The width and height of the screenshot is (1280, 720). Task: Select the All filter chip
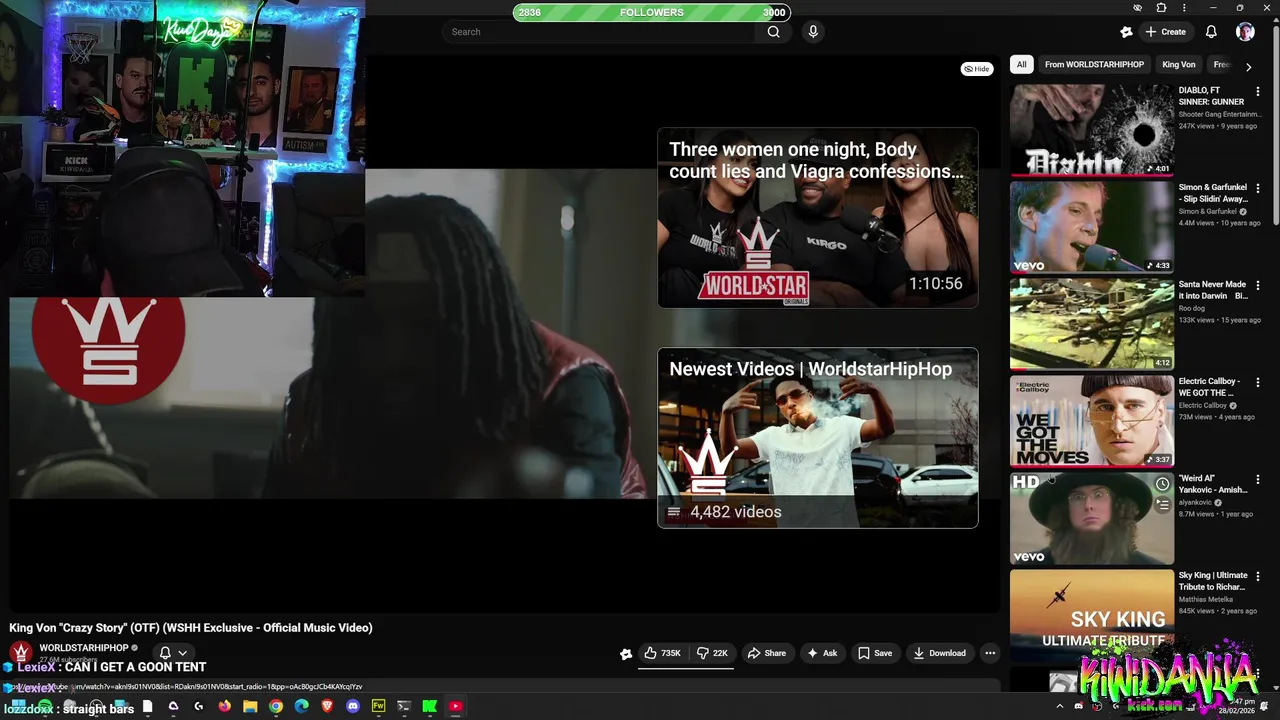click(1021, 65)
